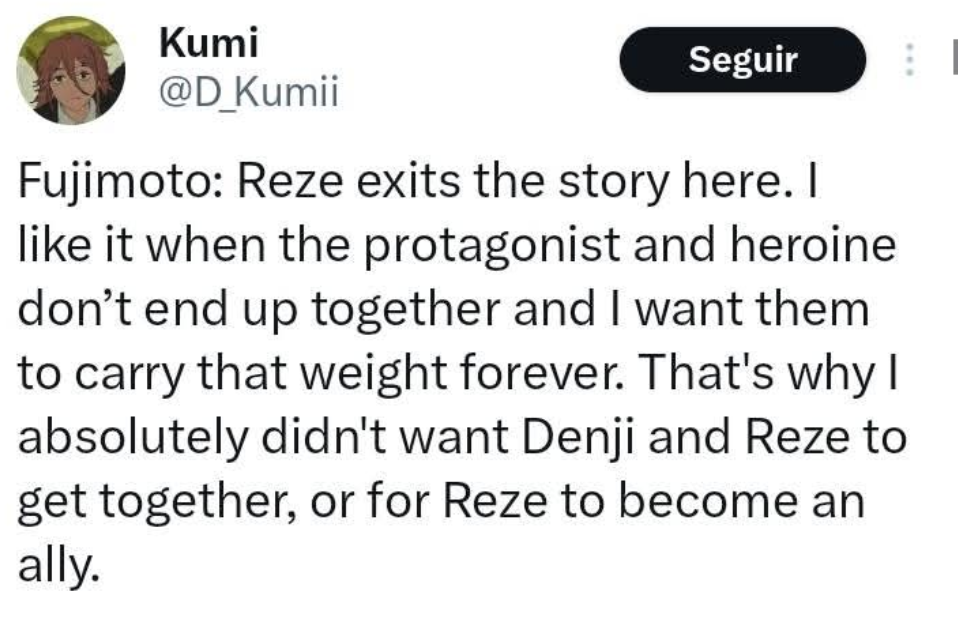Open the three-dot more options menu

[x=909, y=62]
